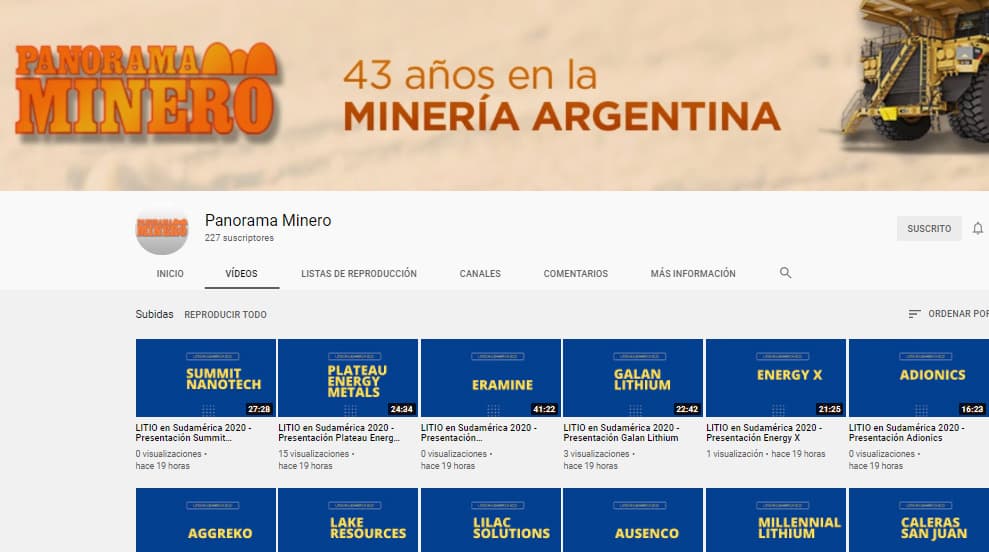Select the Comentarios tab
Image resolution: width=989 pixels, height=552 pixels.
[575, 273]
